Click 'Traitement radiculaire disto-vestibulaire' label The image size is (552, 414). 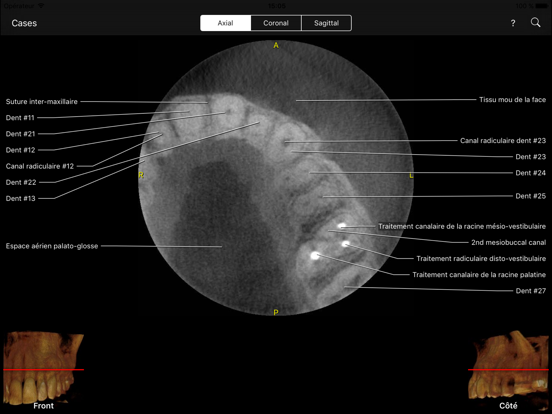pyautogui.click(x=481, y=259)
